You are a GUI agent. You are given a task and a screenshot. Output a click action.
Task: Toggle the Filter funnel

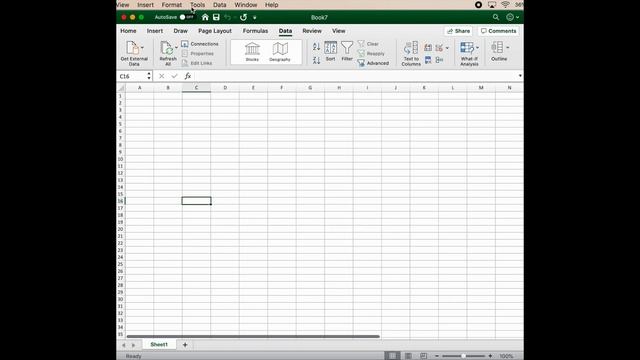pos(347,51)
